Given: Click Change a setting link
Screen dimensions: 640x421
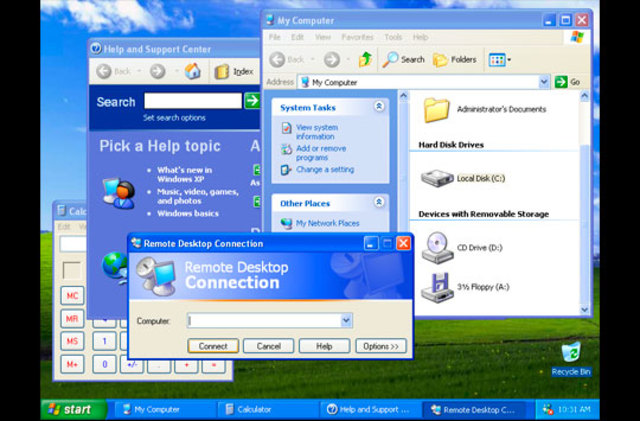Looking at the screenshot, I should pos(325,169).
